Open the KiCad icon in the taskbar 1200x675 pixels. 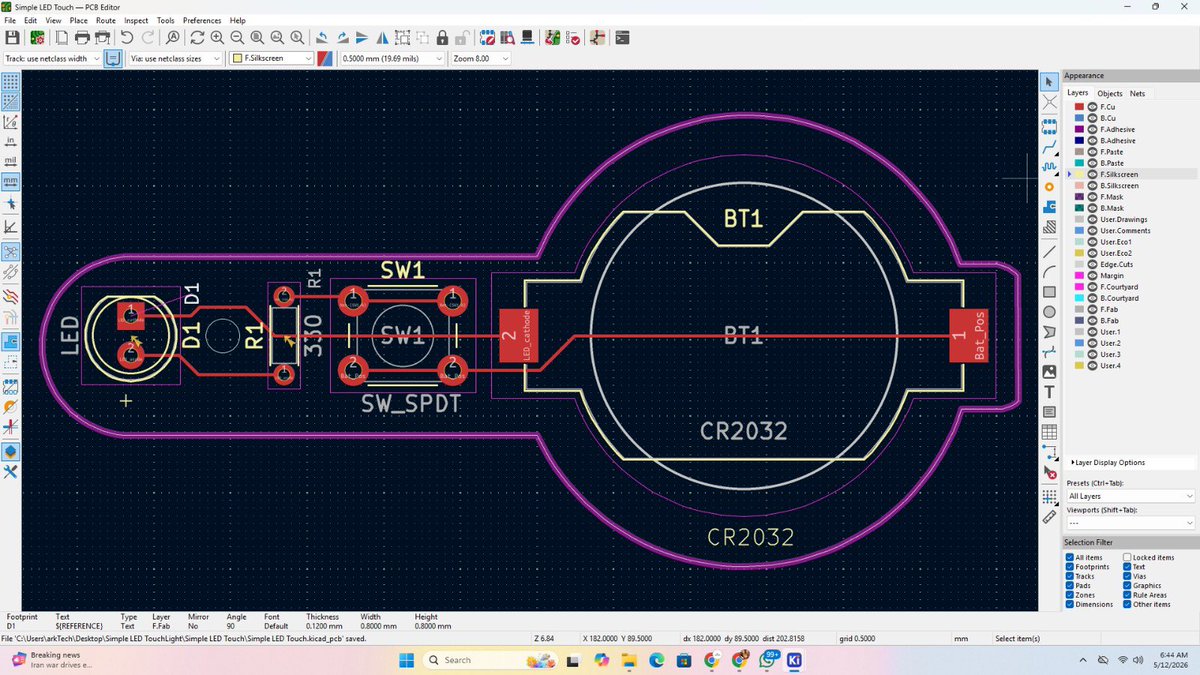794,660
